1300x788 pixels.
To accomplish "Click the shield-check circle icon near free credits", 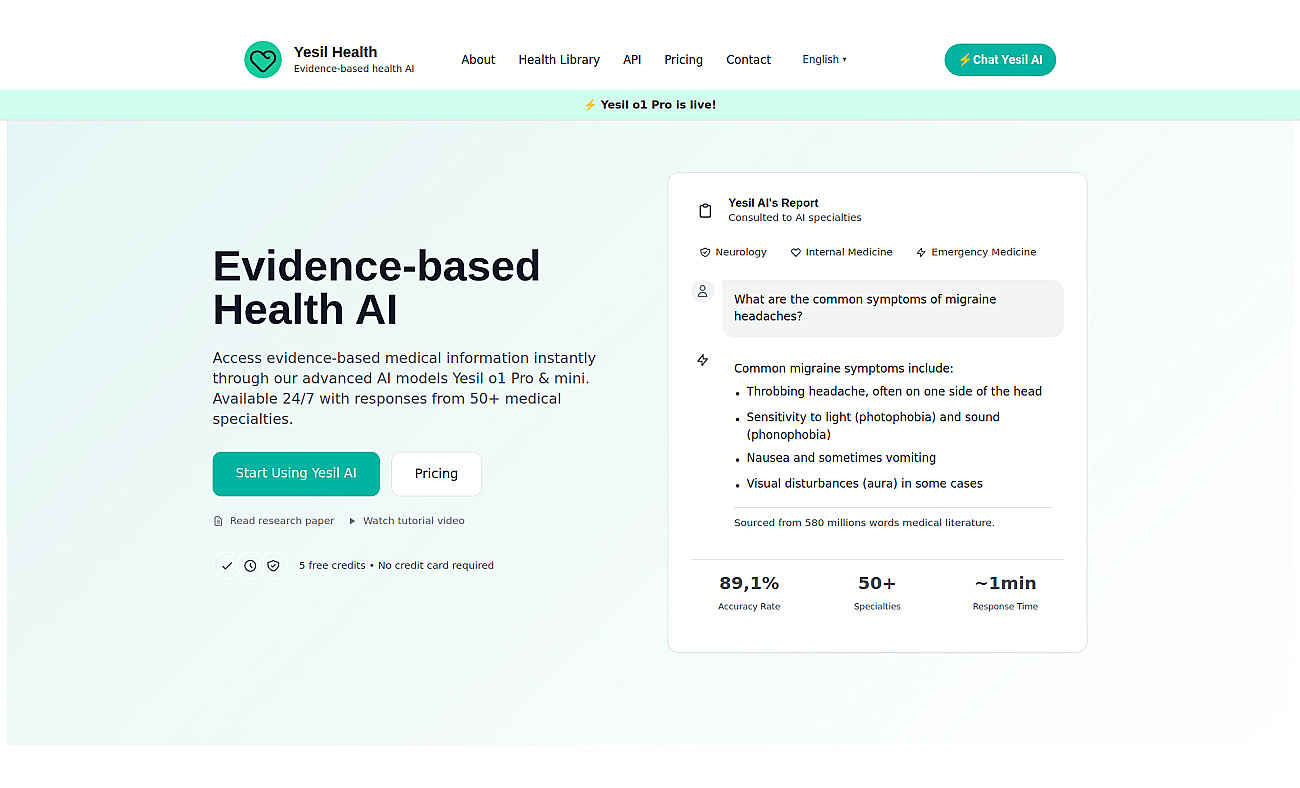I will coord(273,566).
